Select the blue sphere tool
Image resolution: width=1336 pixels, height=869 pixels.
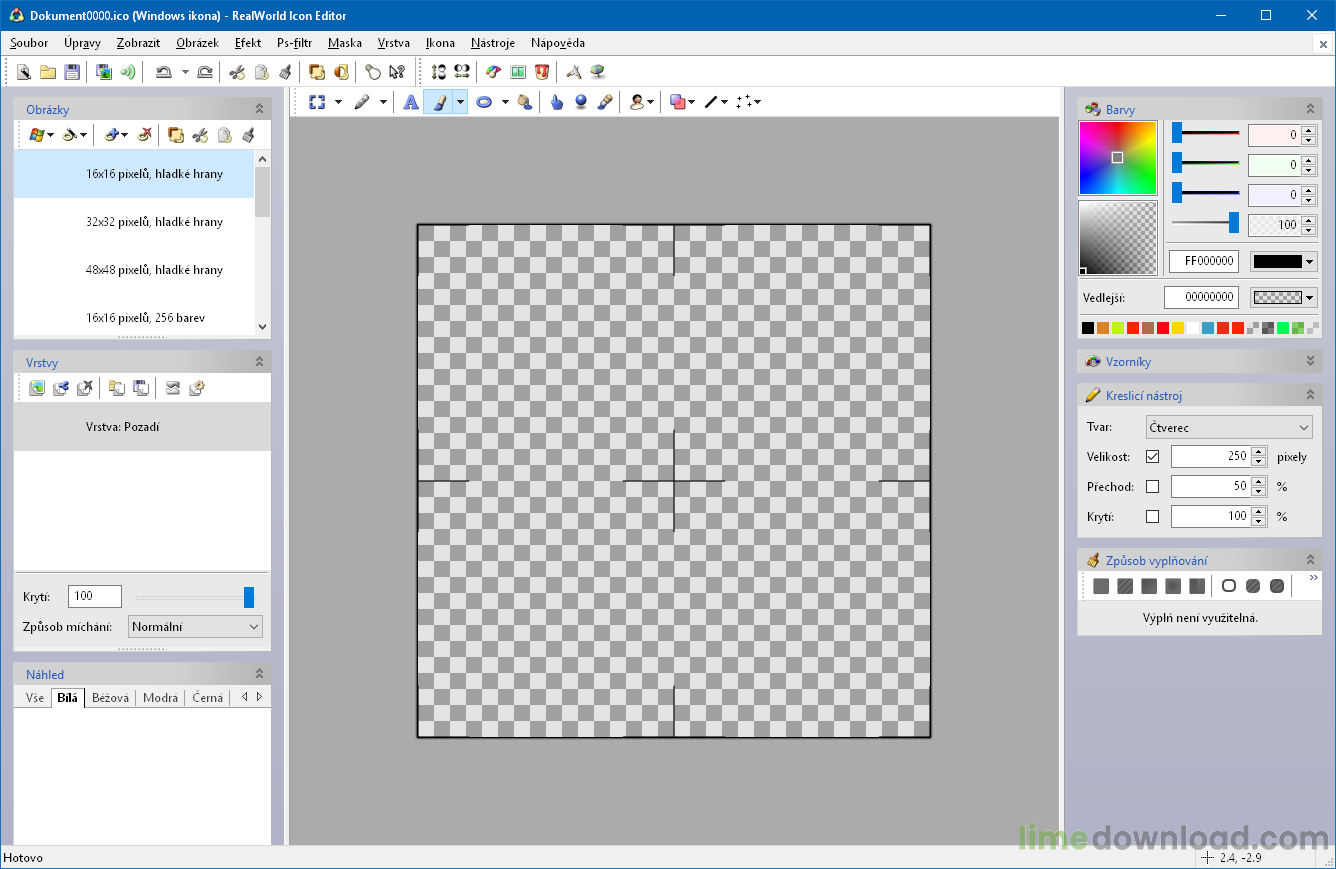click(x=581, y=102)
